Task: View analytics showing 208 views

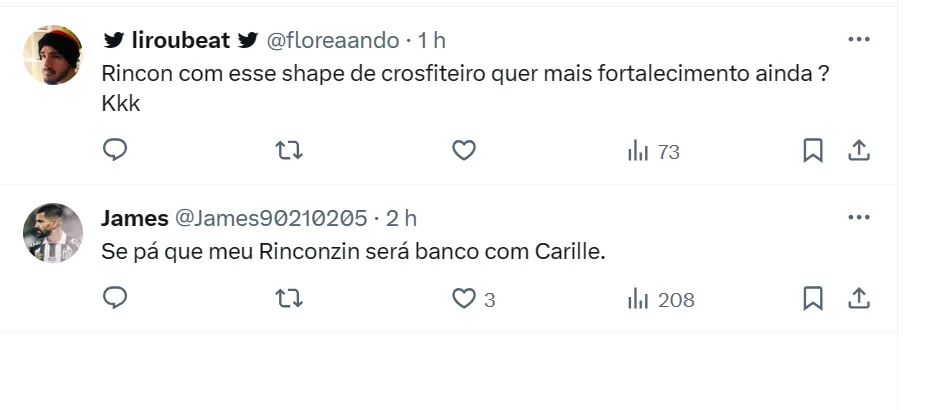Action: (660, 299)
